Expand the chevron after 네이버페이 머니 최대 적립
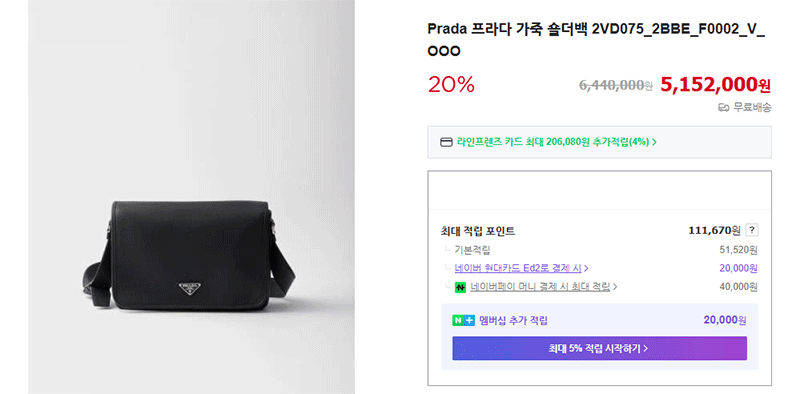 tap(615, 287)
